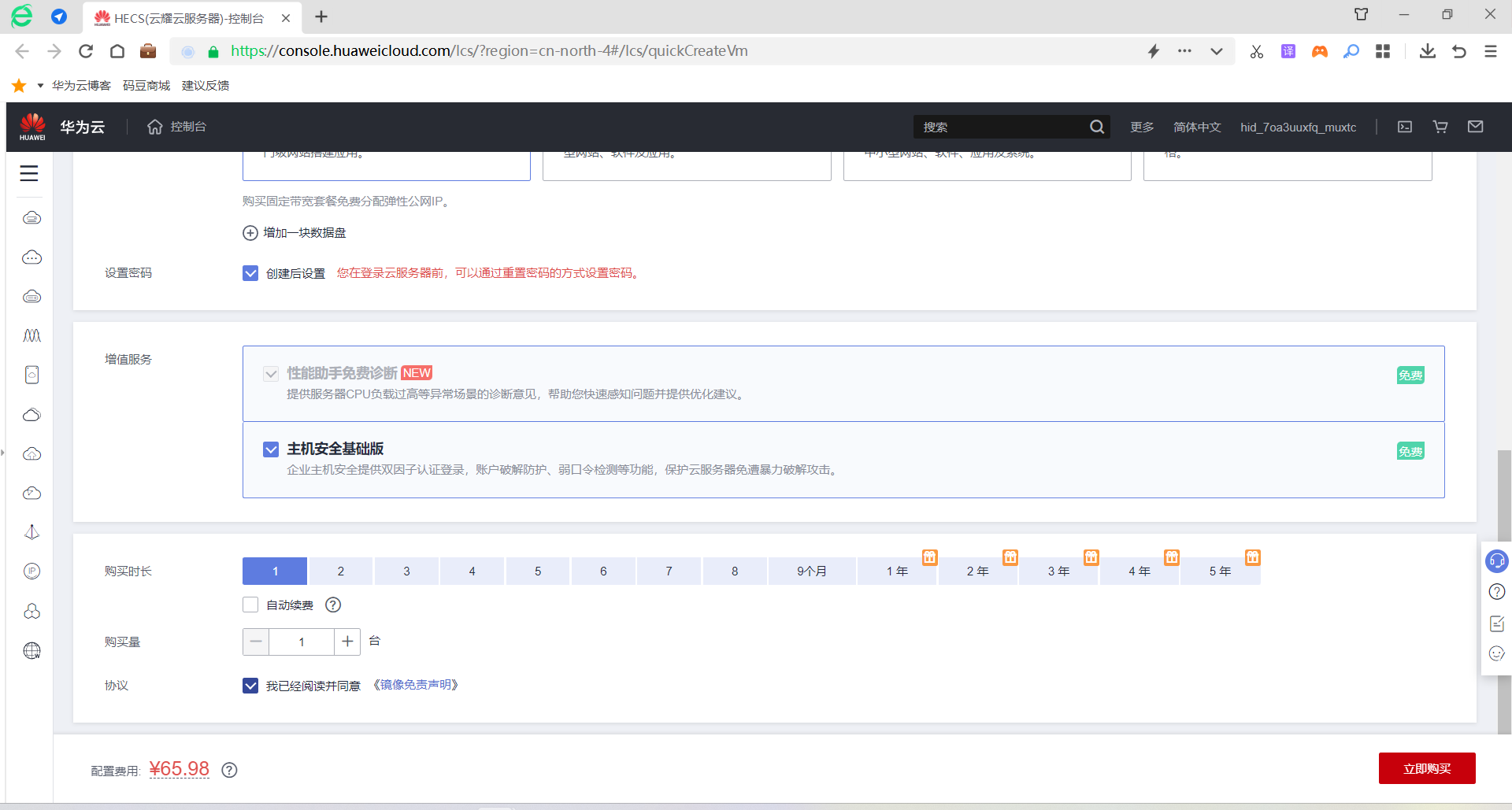Select 1 month purchase duration

(x=275, y=571)
